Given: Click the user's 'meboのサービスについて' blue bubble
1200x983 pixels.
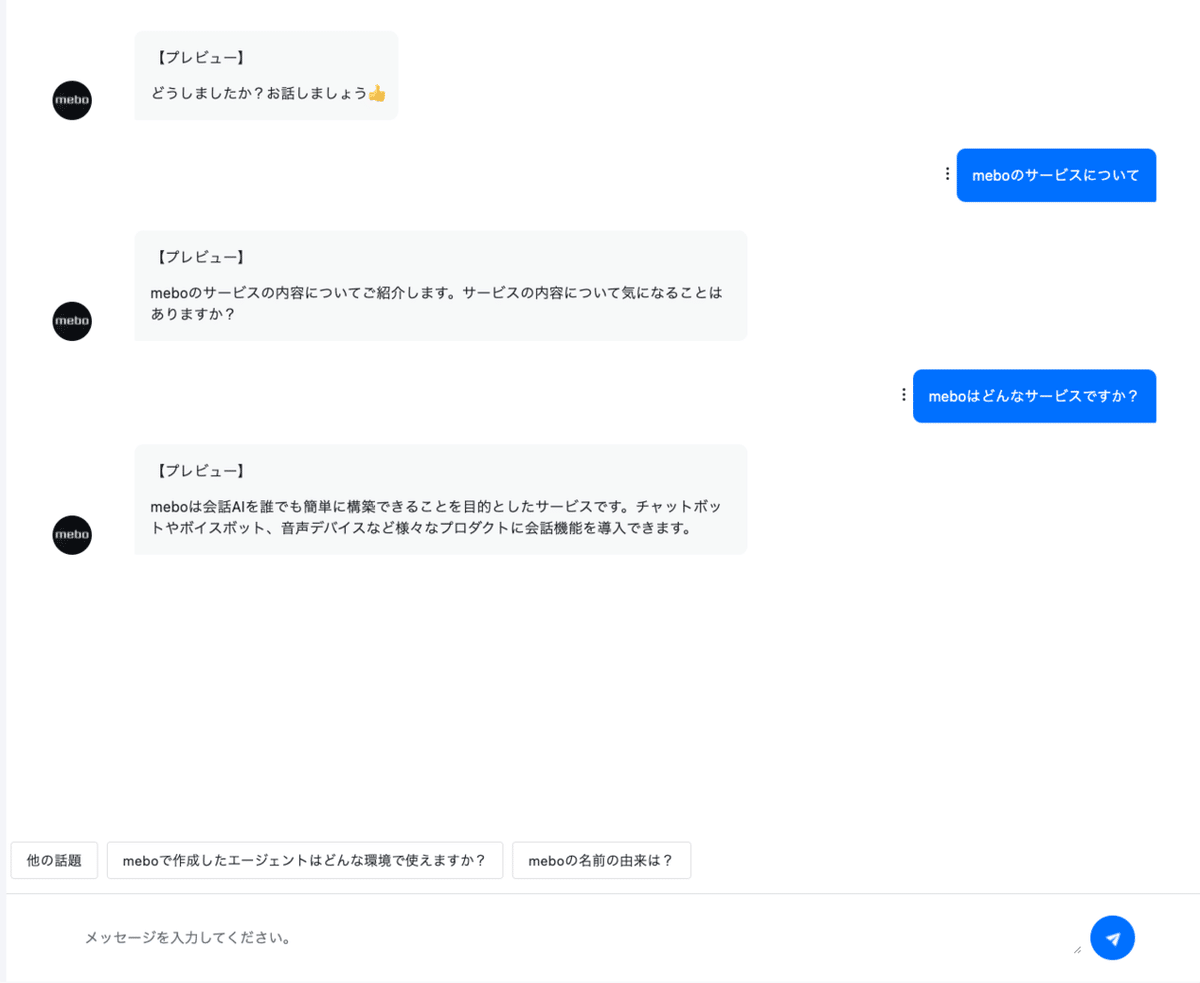Looking at the screenshot, I should click(x=1056, y=174).
